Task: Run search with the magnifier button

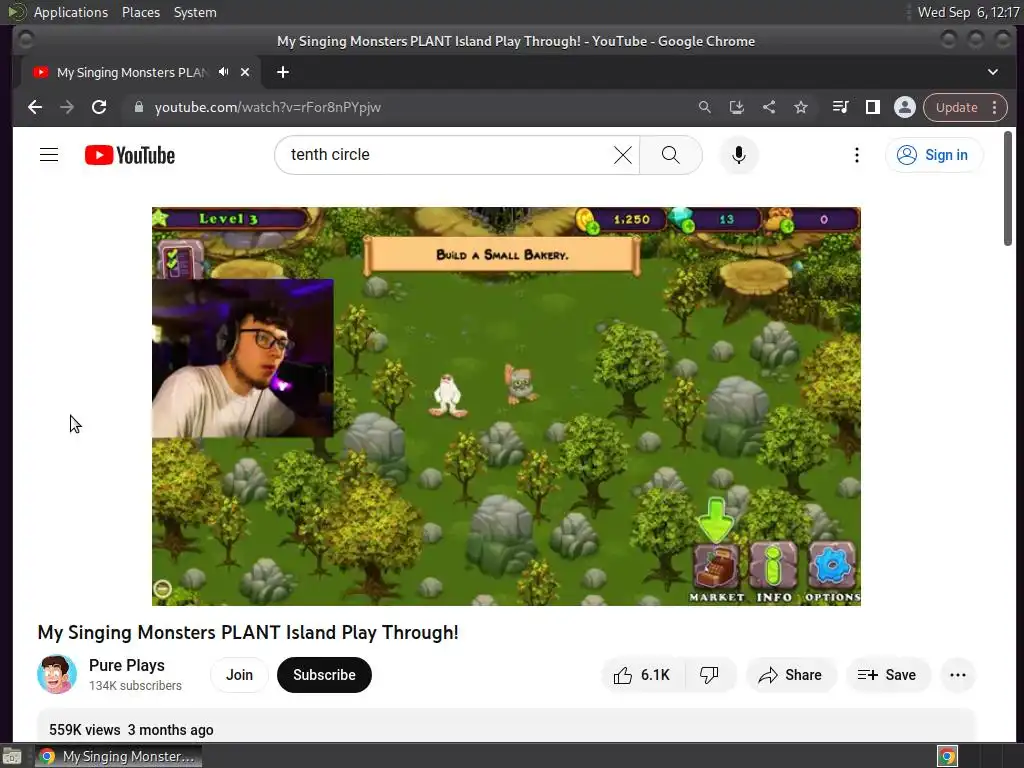Action: click(x=671, y=155)
